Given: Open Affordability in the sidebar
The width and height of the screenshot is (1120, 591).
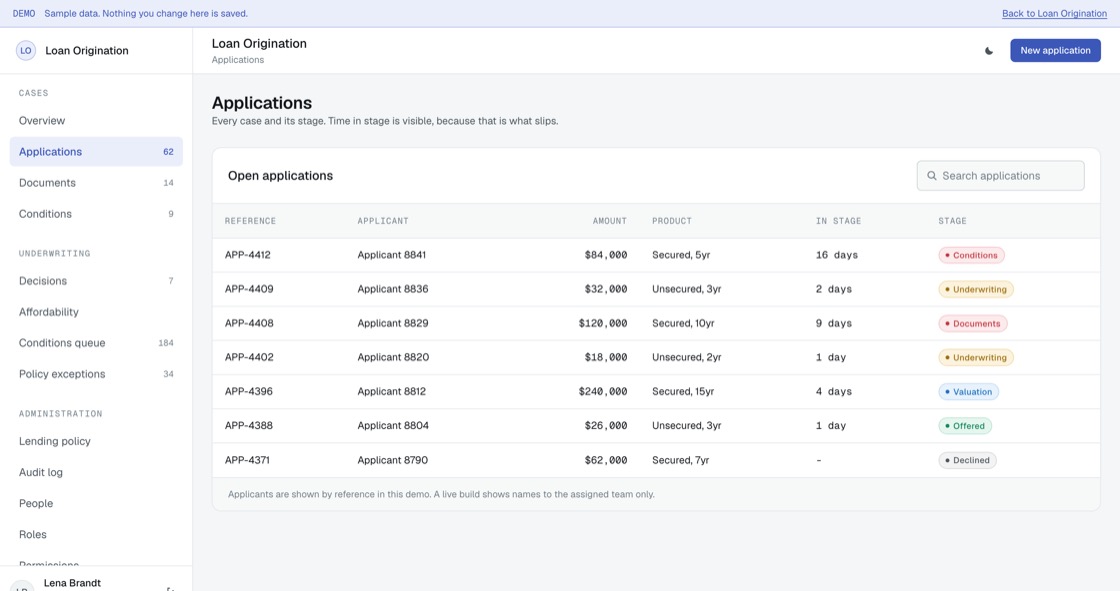Looking at the screenshot, I should [x=96, y=312].
